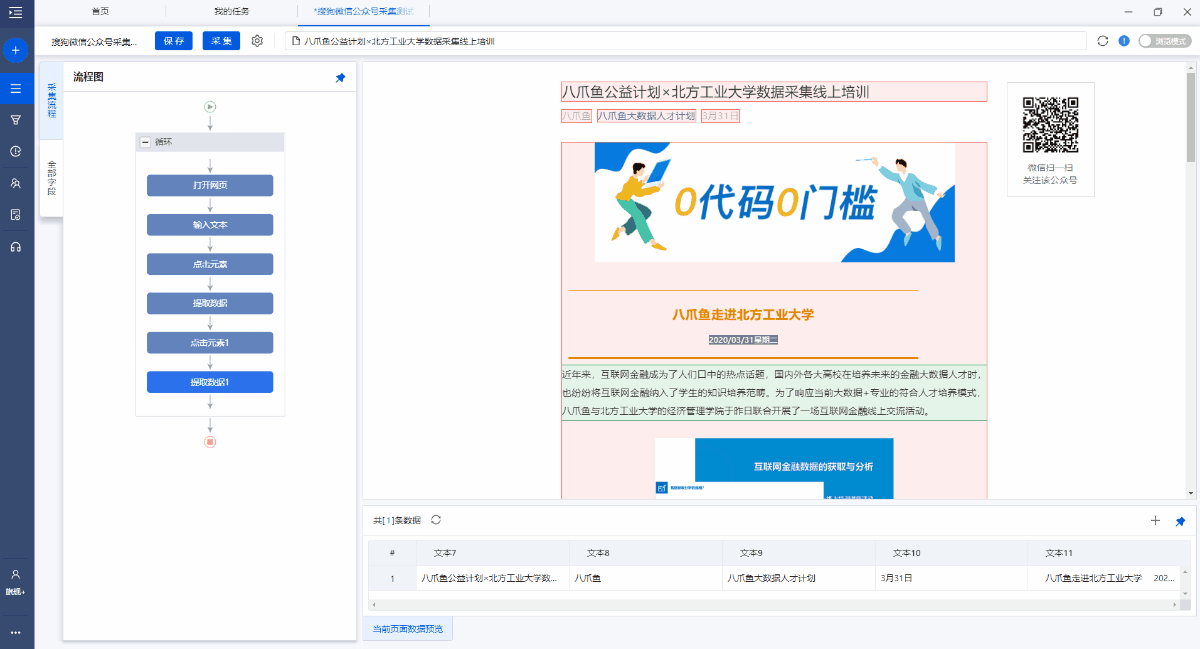Click the red stop end node in flowchart
The image size is (1200, 649).
pyautogui.click(x=210, y=441)
